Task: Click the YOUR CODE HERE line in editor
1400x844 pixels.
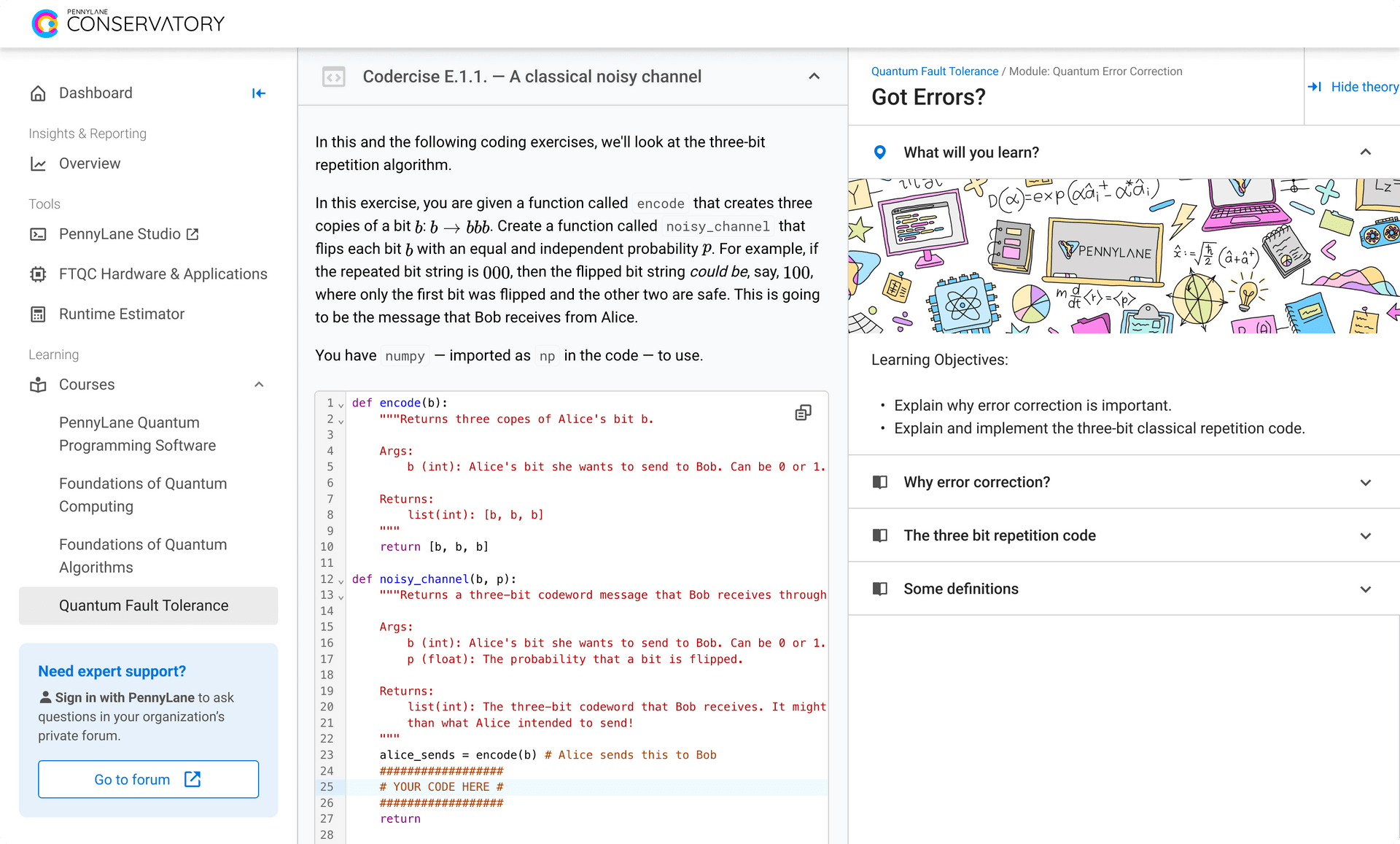Action: pos(441,786)
